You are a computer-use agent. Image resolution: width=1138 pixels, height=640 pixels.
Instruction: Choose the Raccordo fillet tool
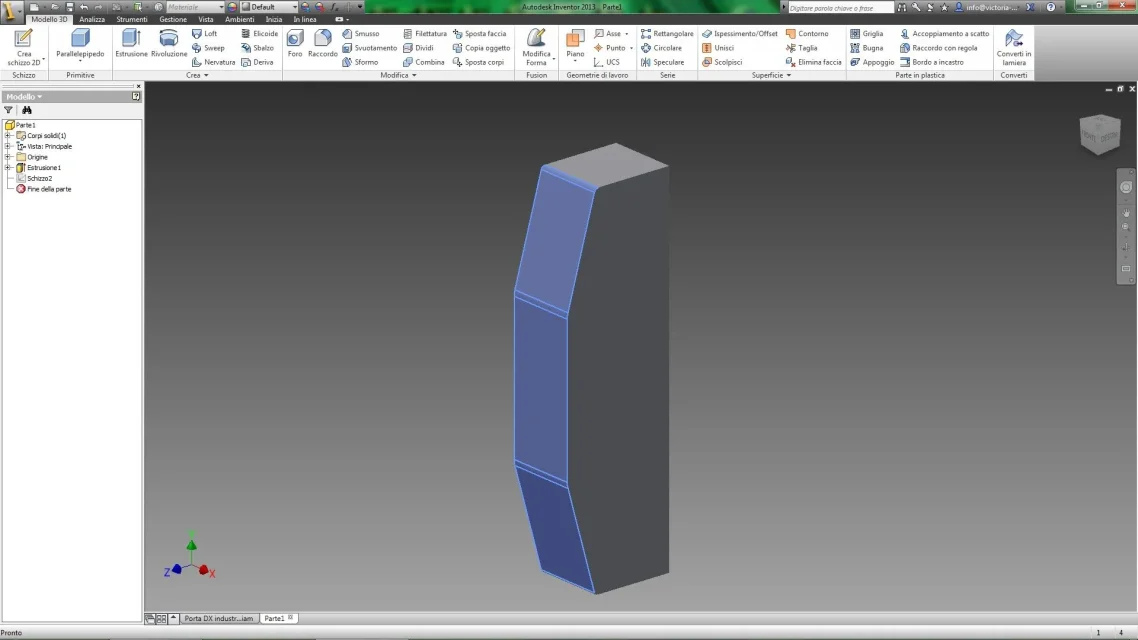pos(322,44)
